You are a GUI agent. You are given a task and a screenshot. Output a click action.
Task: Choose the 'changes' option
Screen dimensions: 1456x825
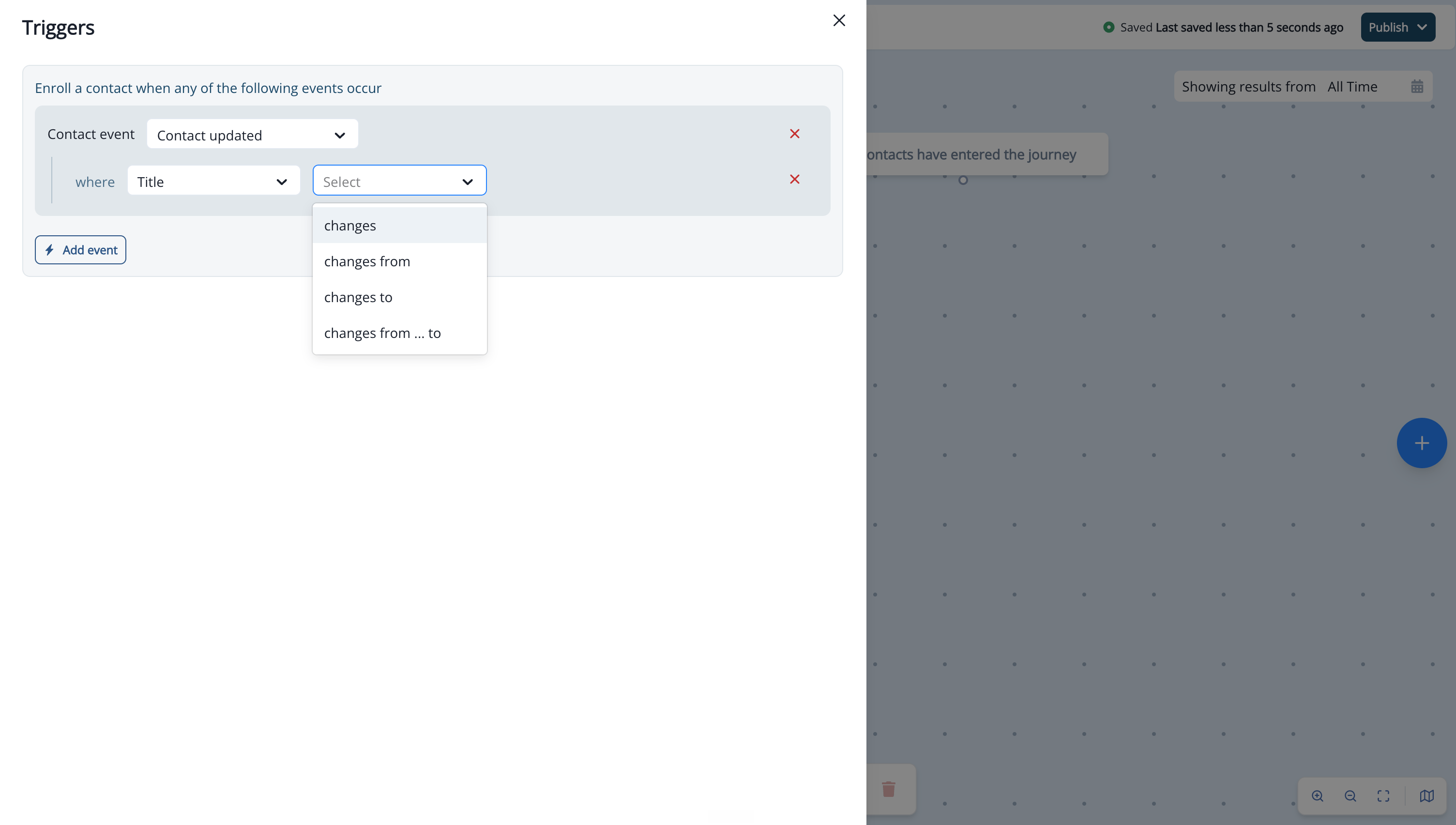[x=399, y=225]
